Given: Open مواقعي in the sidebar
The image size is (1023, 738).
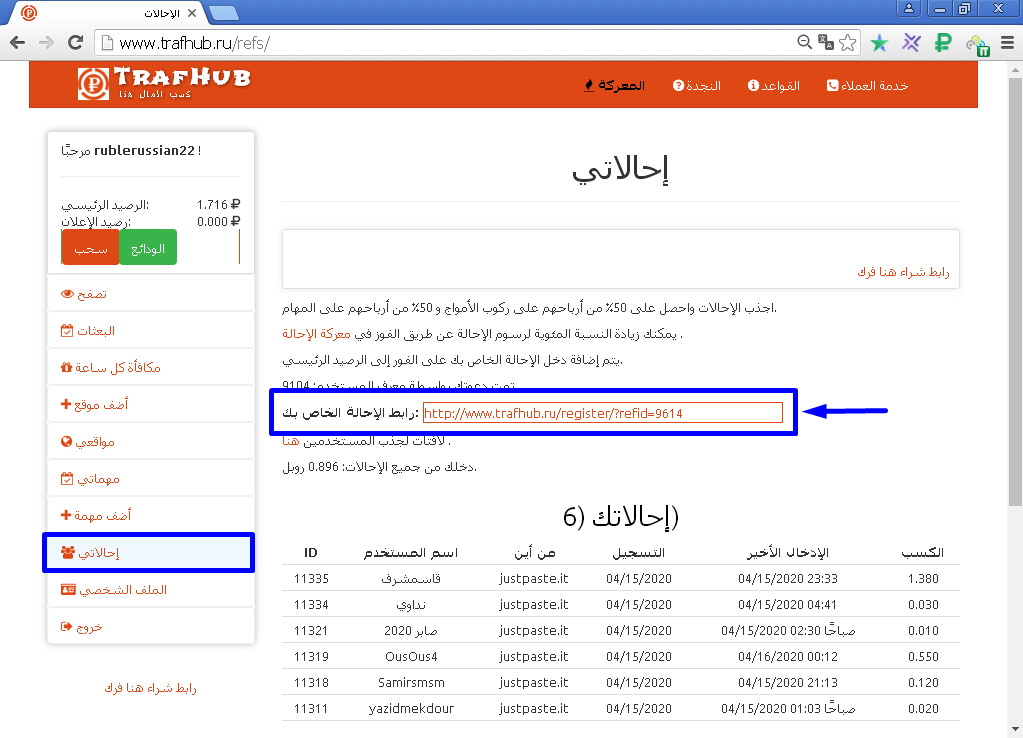Looking at the screenshot, I should click(151, 442).
